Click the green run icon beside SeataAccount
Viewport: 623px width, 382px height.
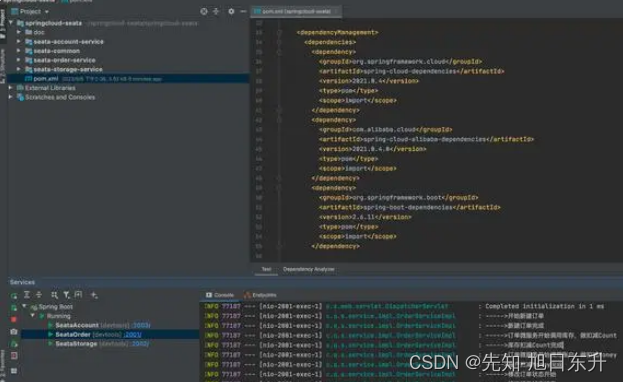50,325
